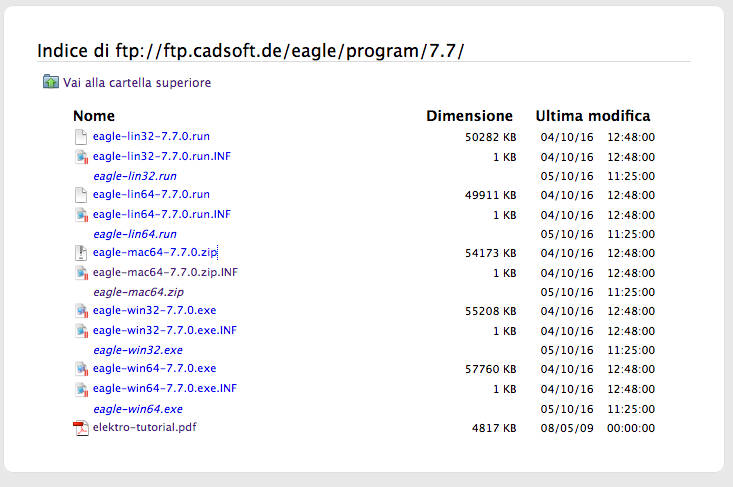733x487 pixels.
Task: Go to 'Vai alla cartella superiore' link
Action: [x=137, y=83]
